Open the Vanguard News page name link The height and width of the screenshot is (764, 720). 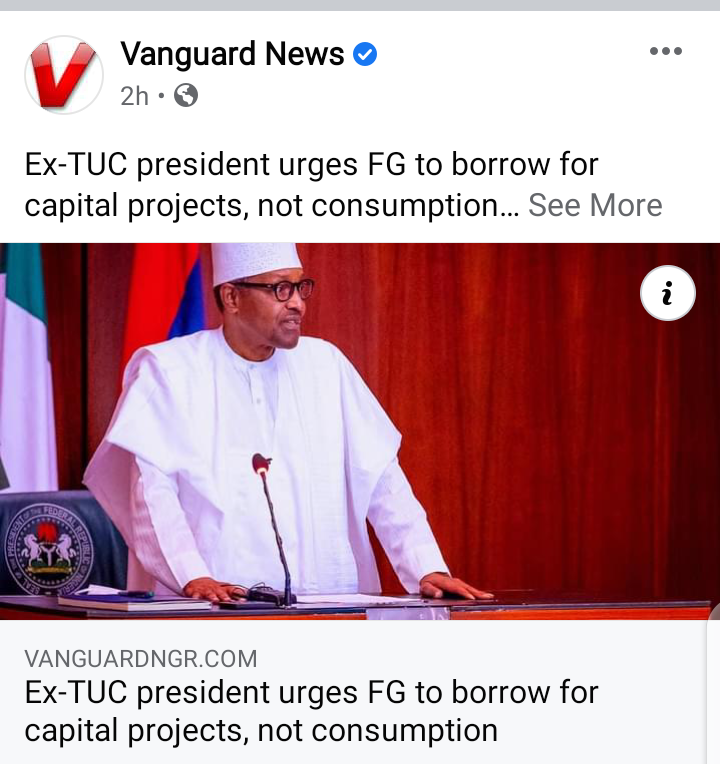coord(232,54)
